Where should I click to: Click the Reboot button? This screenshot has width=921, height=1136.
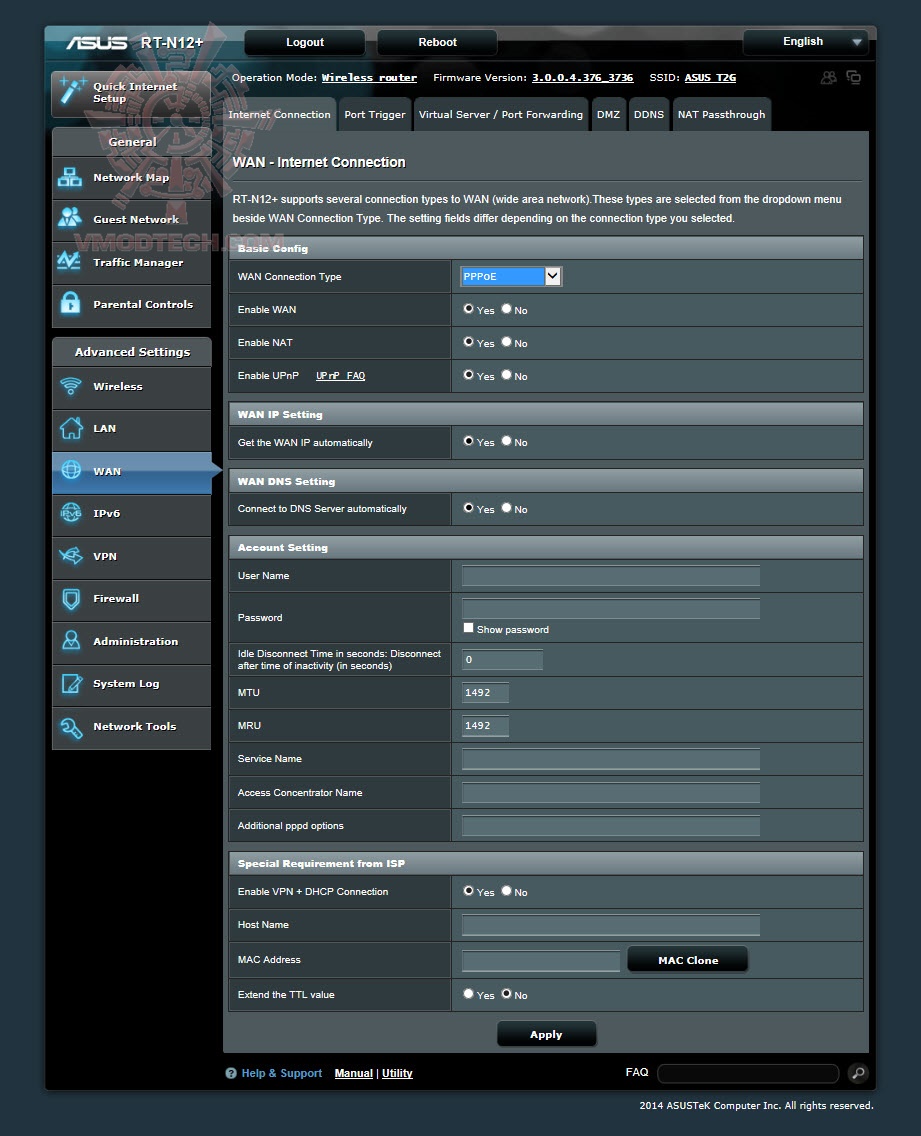click(437, 43)
